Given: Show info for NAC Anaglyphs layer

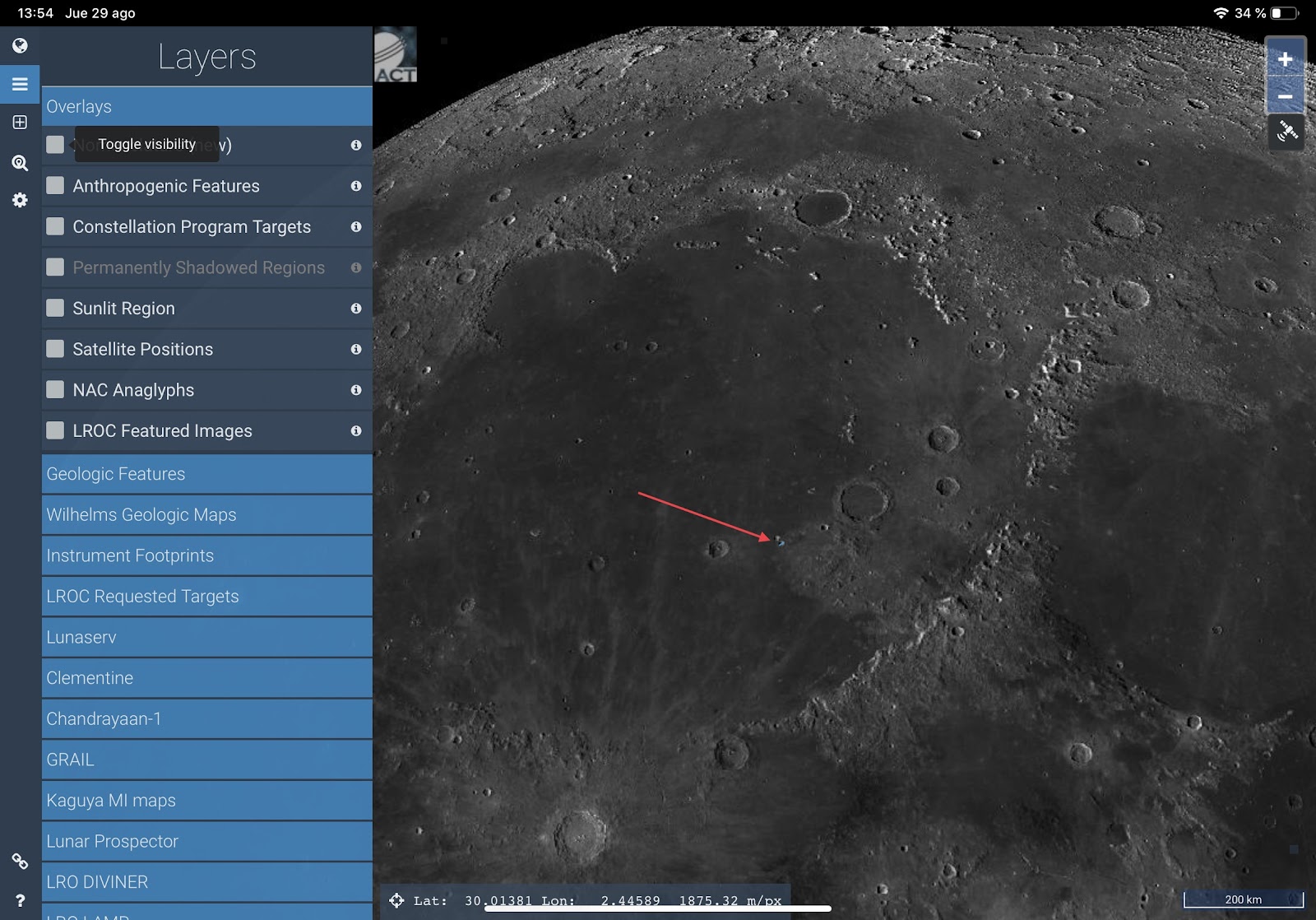Looking at the screenshot, I should [356, 390].
